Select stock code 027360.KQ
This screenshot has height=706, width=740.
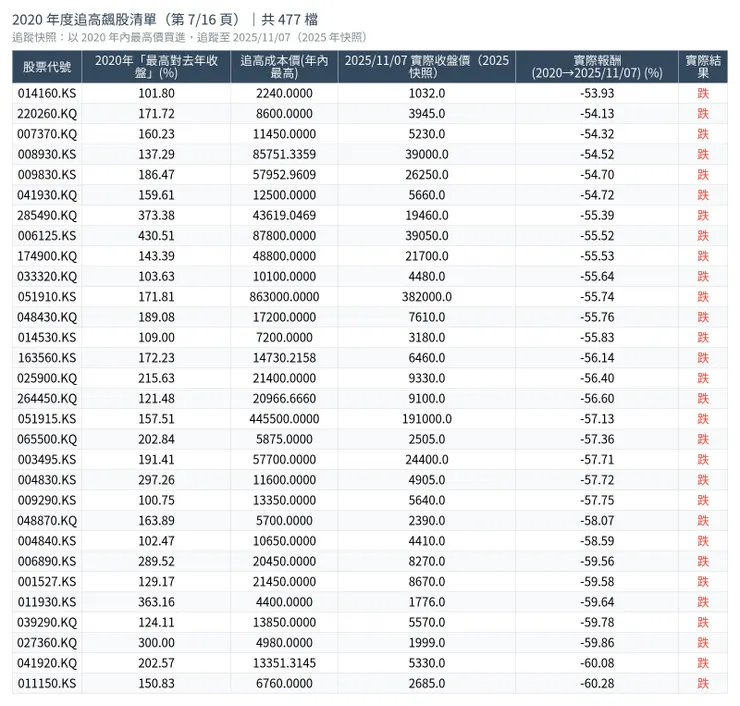pyautogui.click(x=47, y=642)
